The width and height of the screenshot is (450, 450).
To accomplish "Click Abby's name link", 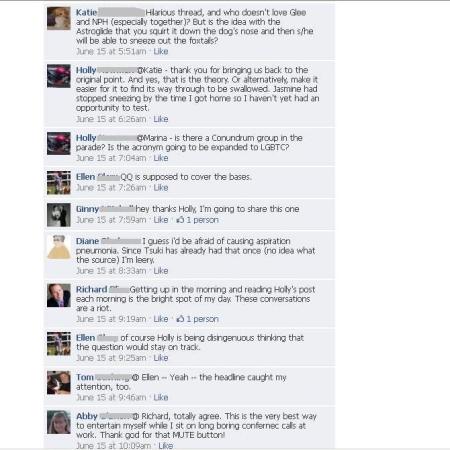I will 87,416.
